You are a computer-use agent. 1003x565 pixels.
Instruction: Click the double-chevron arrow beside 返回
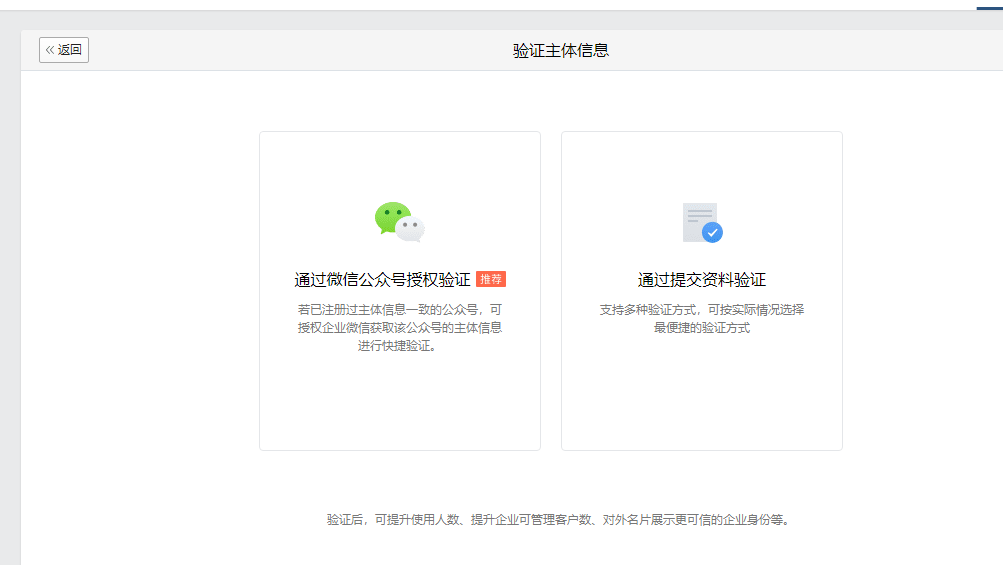point(50,50)
